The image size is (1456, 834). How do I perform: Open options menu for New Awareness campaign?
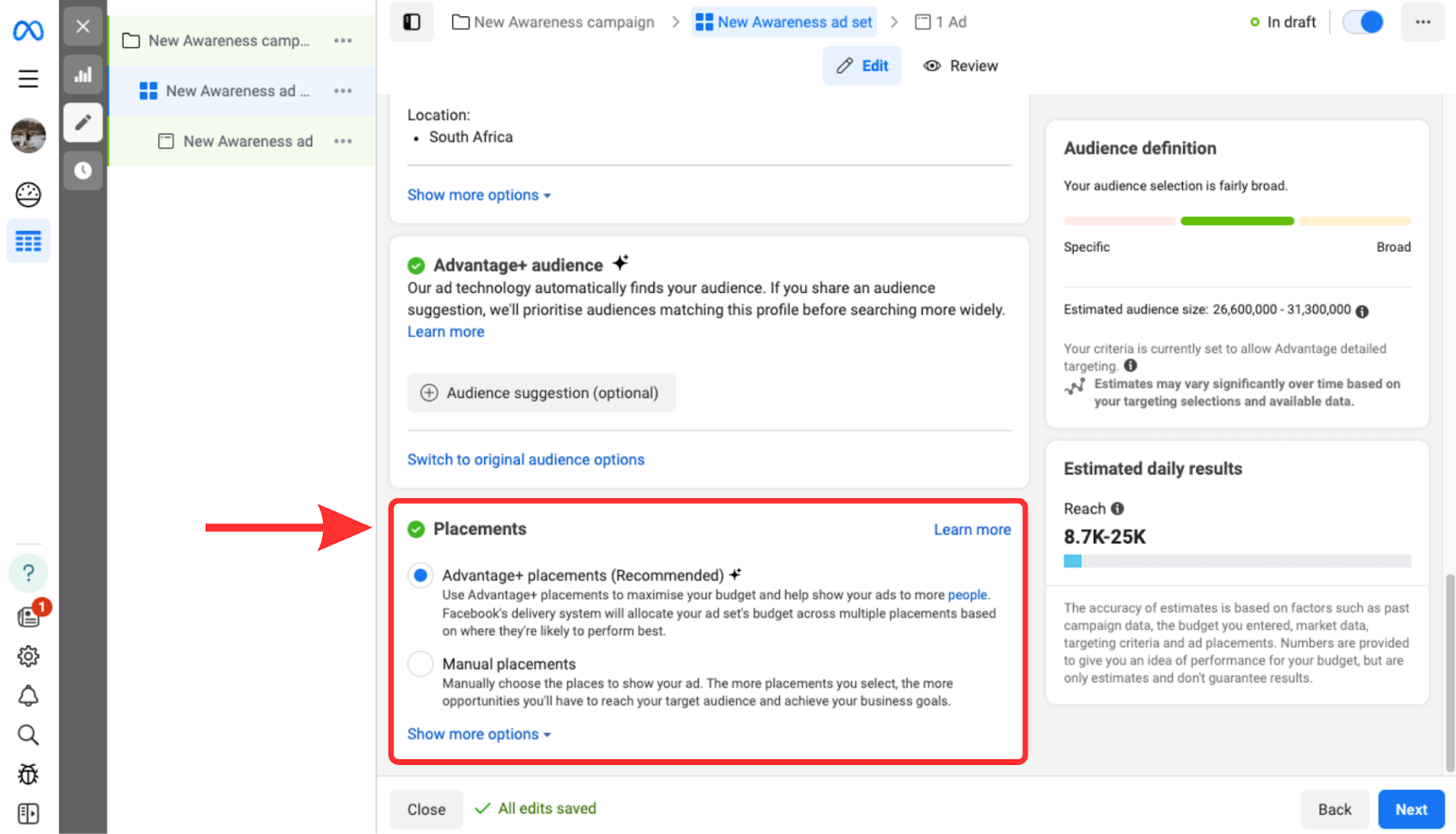(343, 41)
